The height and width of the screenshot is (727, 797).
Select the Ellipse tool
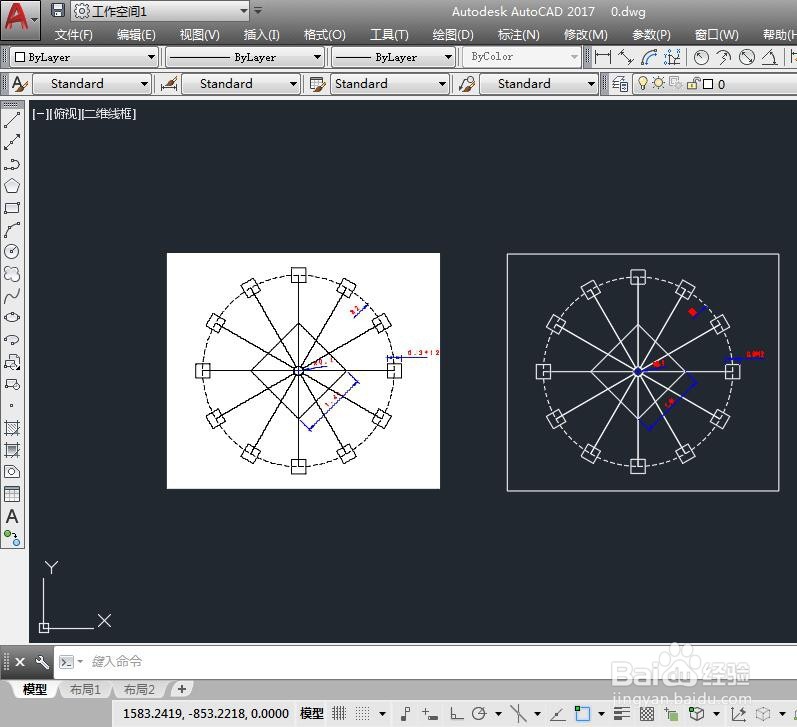pos(12,318)
